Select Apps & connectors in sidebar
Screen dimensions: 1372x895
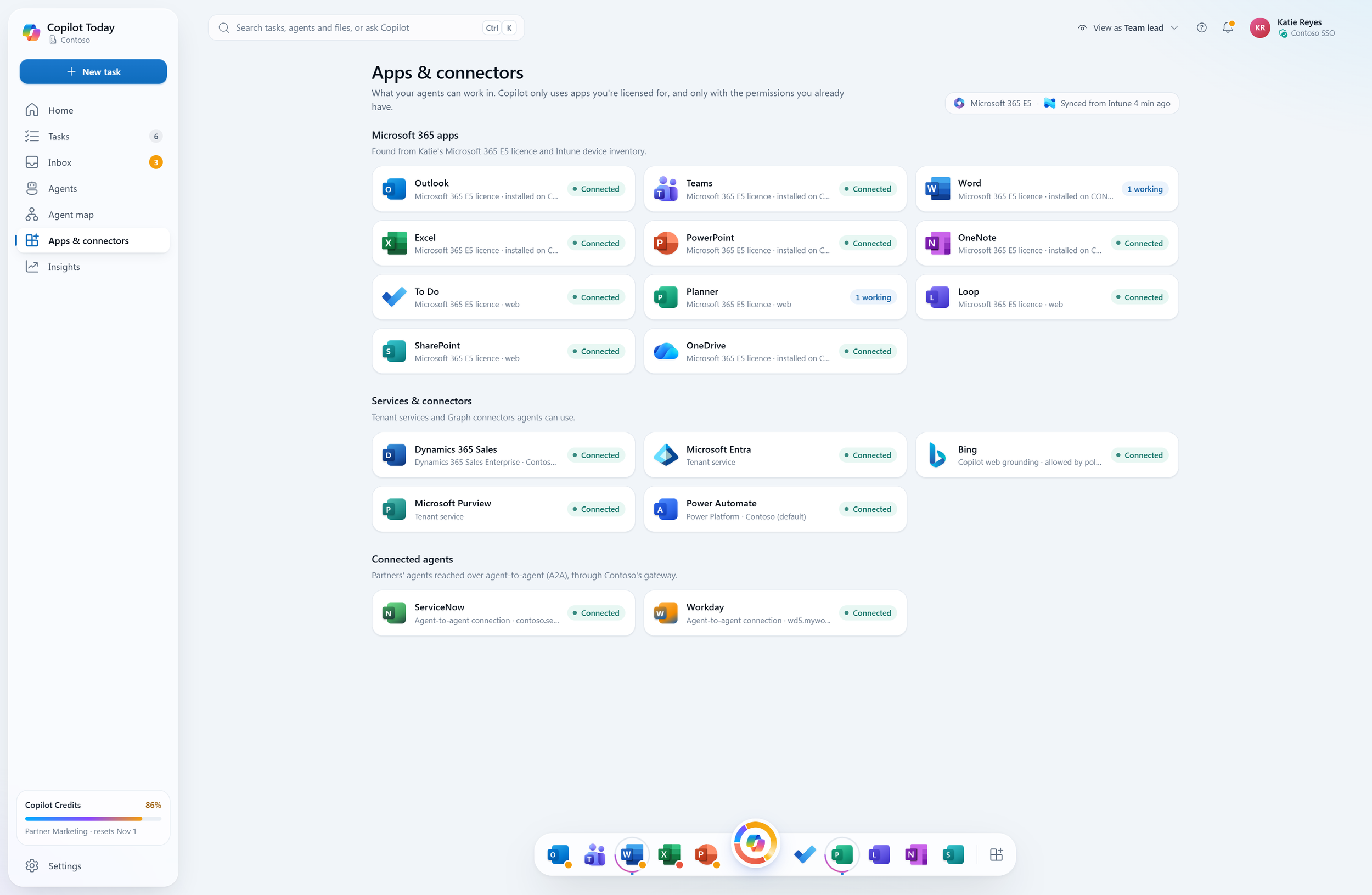93,240
